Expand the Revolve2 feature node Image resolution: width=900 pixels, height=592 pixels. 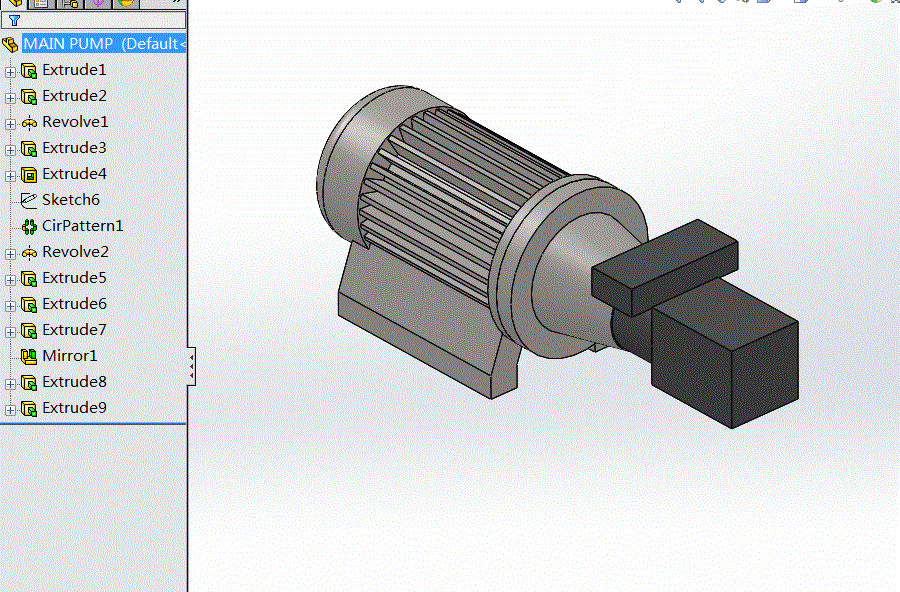click(x=10, y=253)
